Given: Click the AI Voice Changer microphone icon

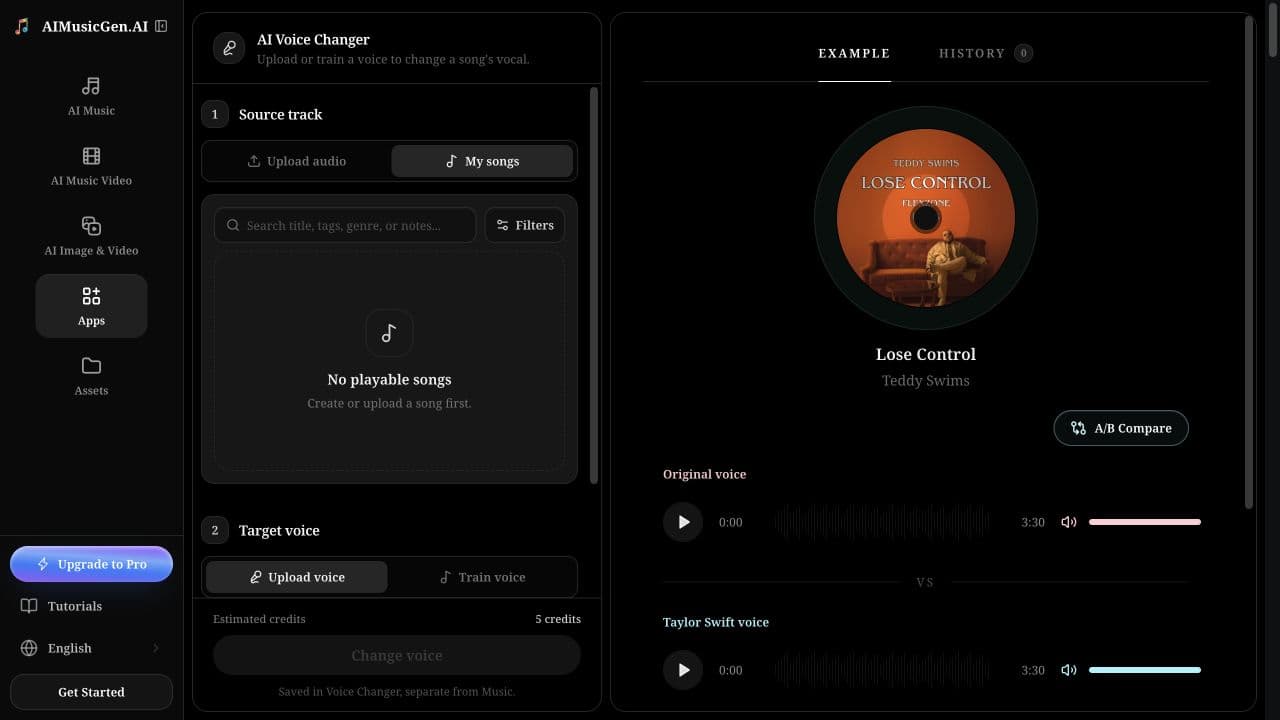Looking at the screenshot, I should tap(229, 48).
